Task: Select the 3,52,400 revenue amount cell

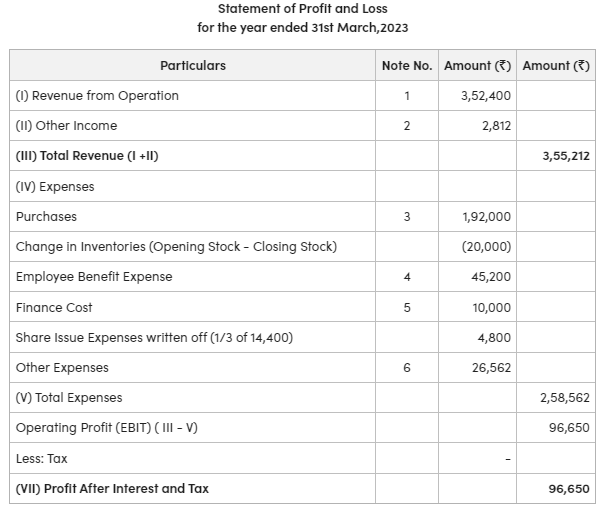Action: [x=486, y=96]
